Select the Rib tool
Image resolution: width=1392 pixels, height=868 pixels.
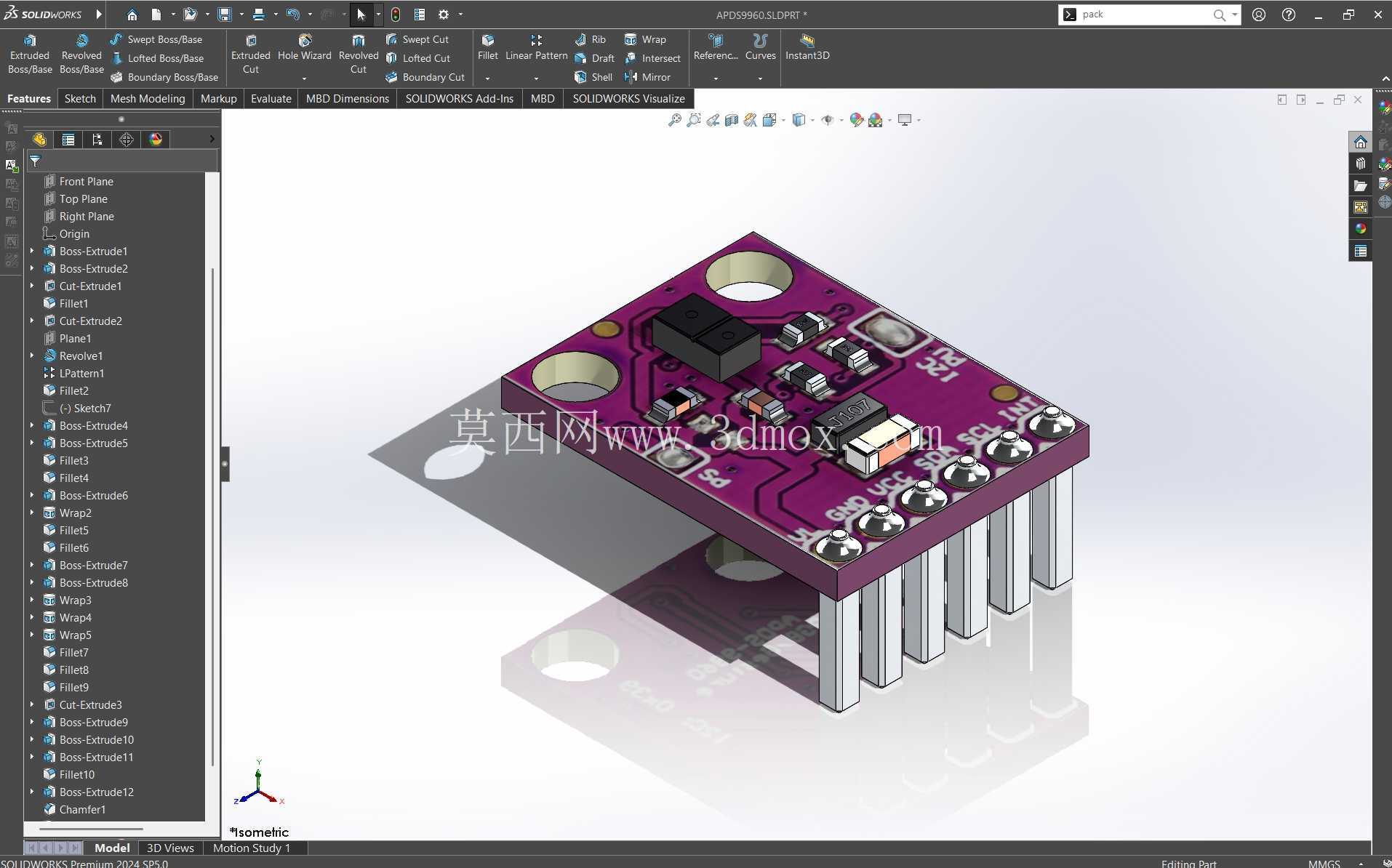[x=591, y=39]
